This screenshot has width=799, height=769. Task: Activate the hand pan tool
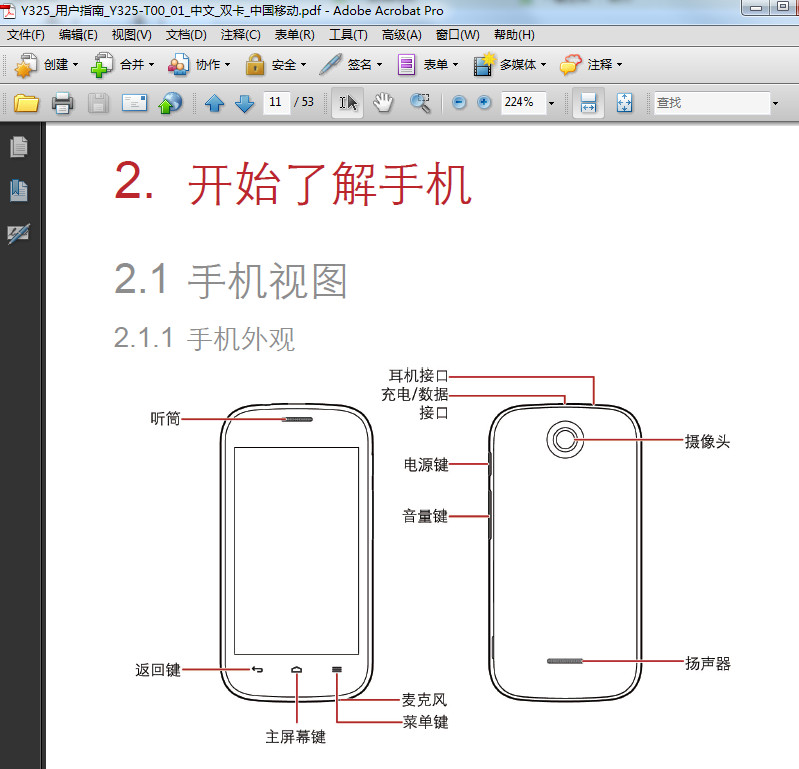[x=383, y=103]
